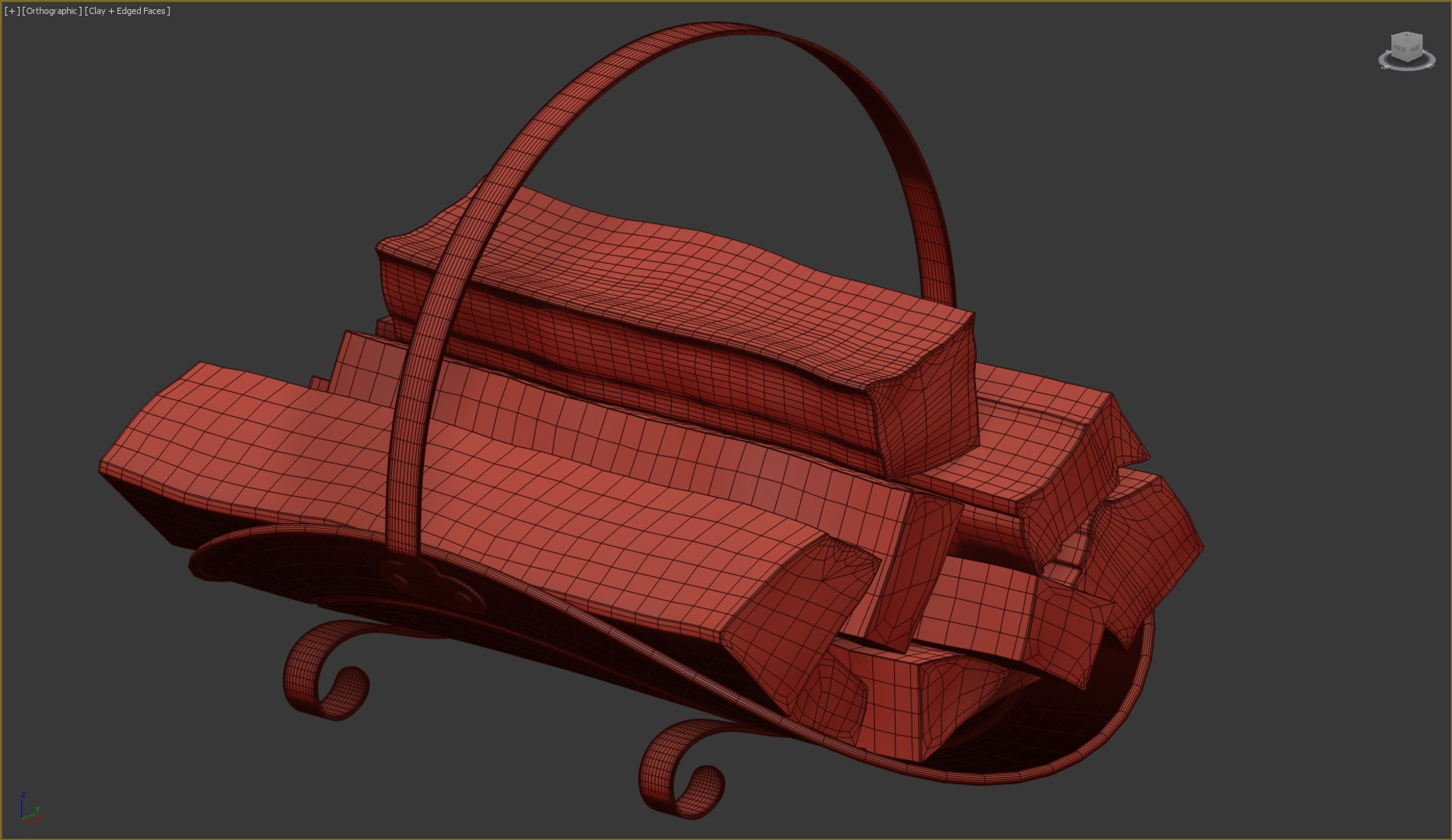Open the Clay + Edged Faces shading menu

pos(127,11)
